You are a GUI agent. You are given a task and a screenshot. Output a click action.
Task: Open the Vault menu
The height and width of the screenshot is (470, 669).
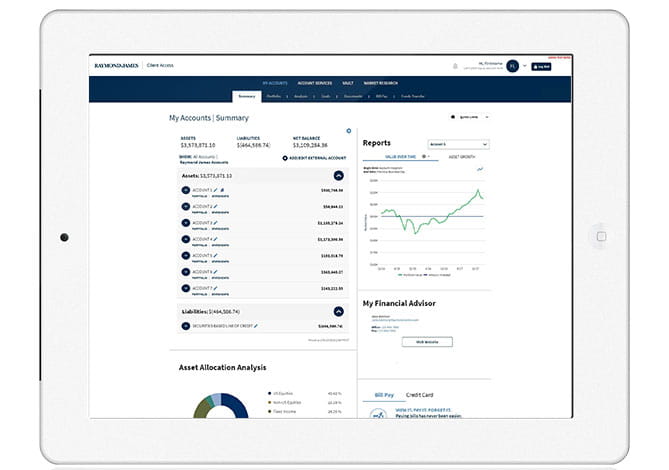pyautogui.click(x=348, y=83)
